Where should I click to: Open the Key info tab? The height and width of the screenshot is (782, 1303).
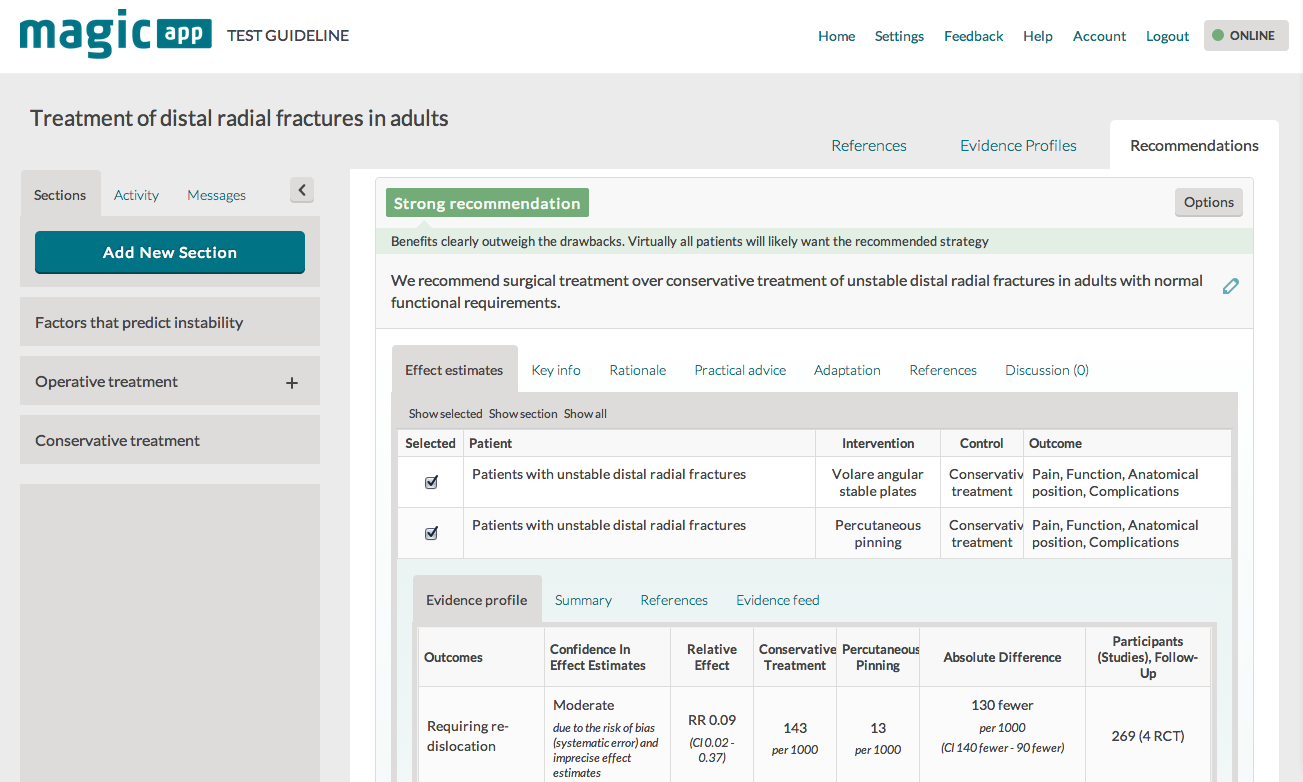coord(556,370)
